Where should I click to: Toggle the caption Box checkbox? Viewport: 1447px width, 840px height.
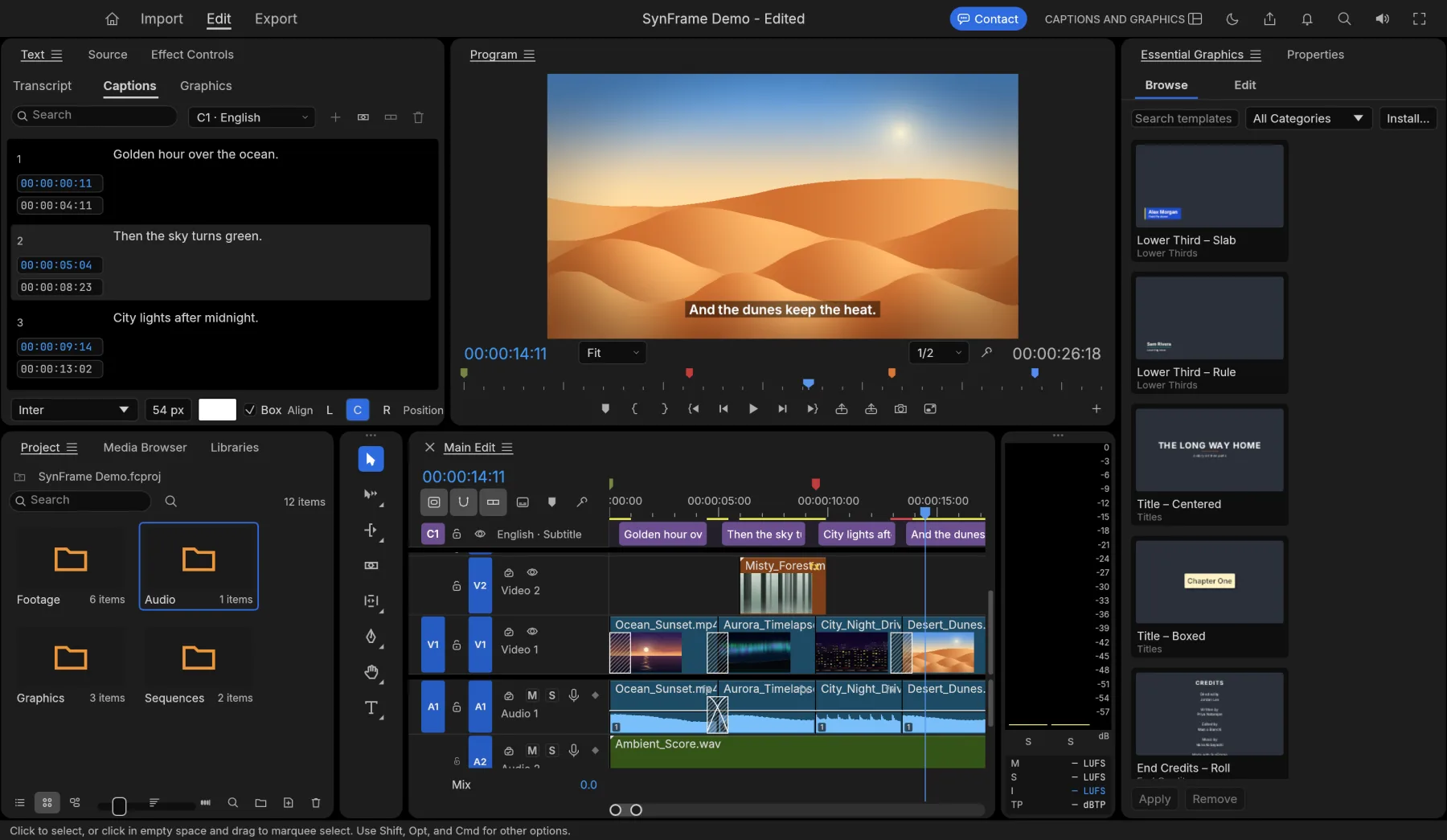pos(250,410)
